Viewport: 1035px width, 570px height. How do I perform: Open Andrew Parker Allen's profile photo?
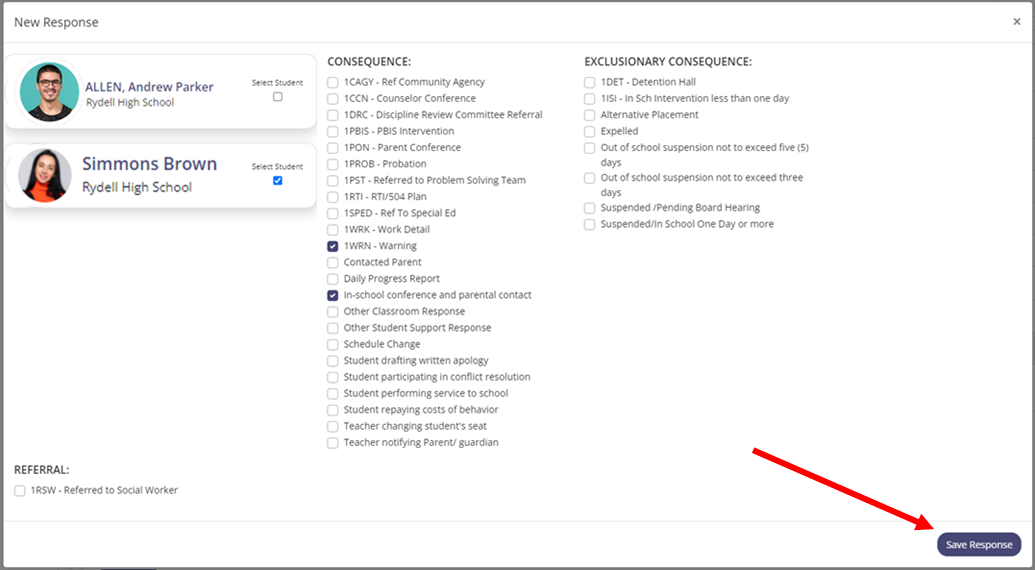(50, 92)
